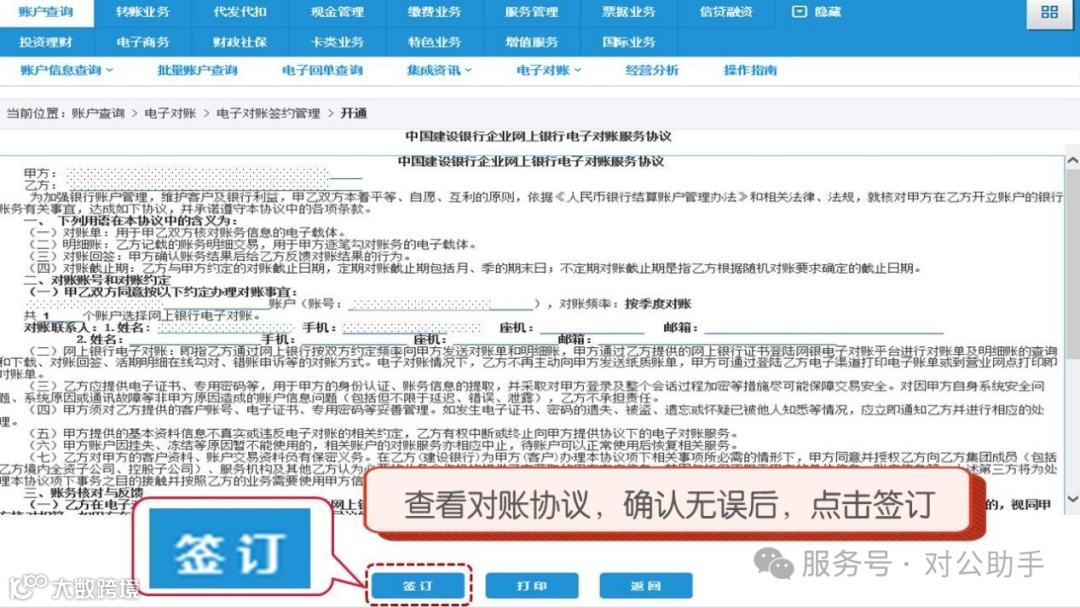This screenshot has height=608, width=1080.
Task: Click the 手机 field of contact 1
Action: pos(412,328)
